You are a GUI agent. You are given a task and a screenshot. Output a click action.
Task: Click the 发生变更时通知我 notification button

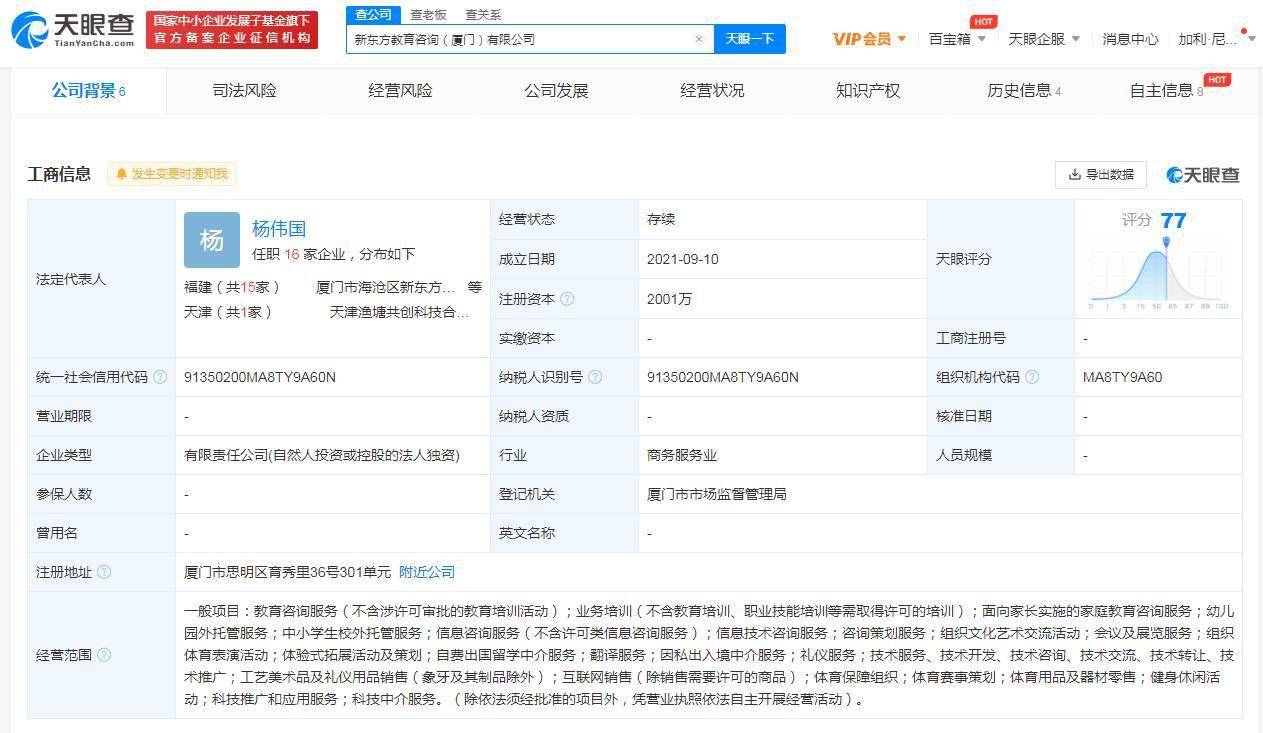tap(172, 174)
